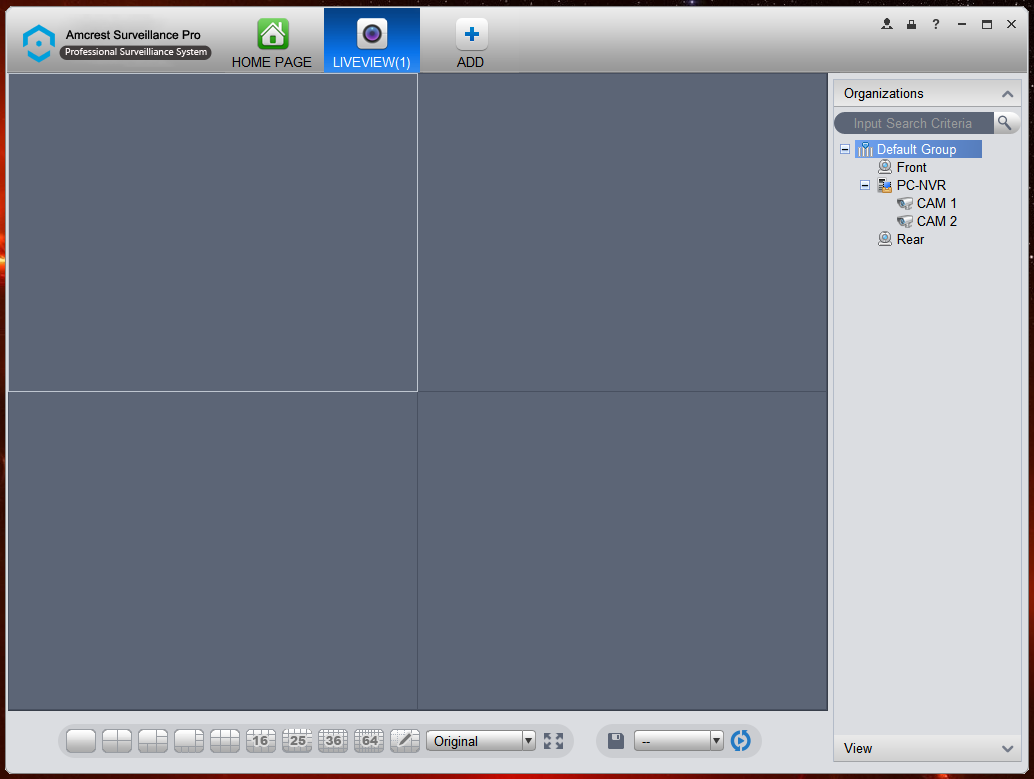Go to the HOME PAGE tab

point(272,44)
